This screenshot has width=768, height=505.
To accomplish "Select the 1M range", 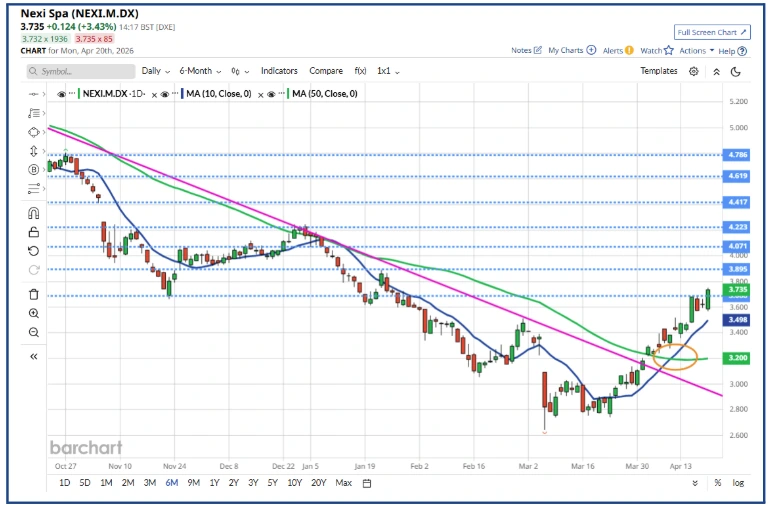I will coord(106,483).
